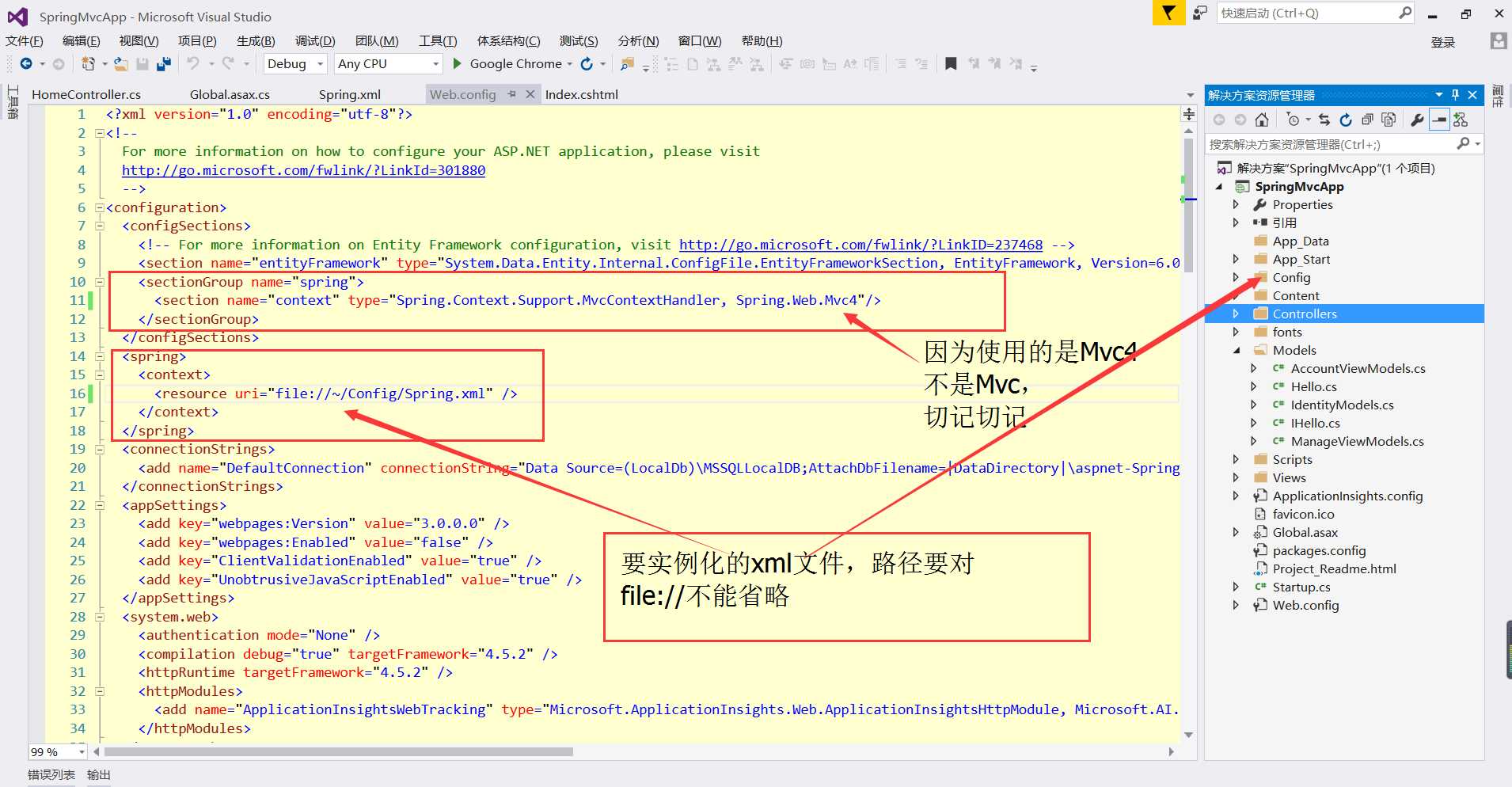
Task: Focus the Solution Explorer search field
Action: (x=1343, y=144)
